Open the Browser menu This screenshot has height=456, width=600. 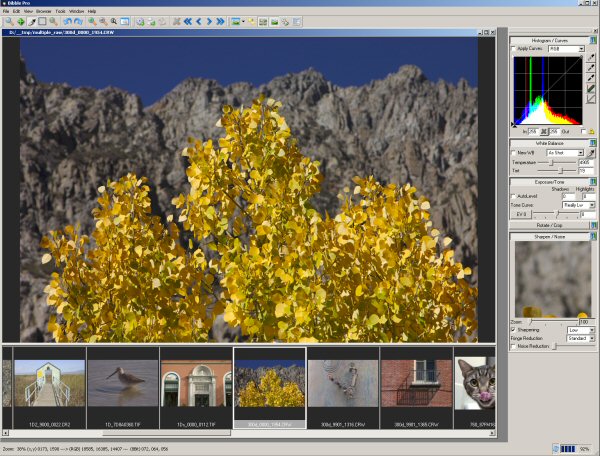click(44, 11)
